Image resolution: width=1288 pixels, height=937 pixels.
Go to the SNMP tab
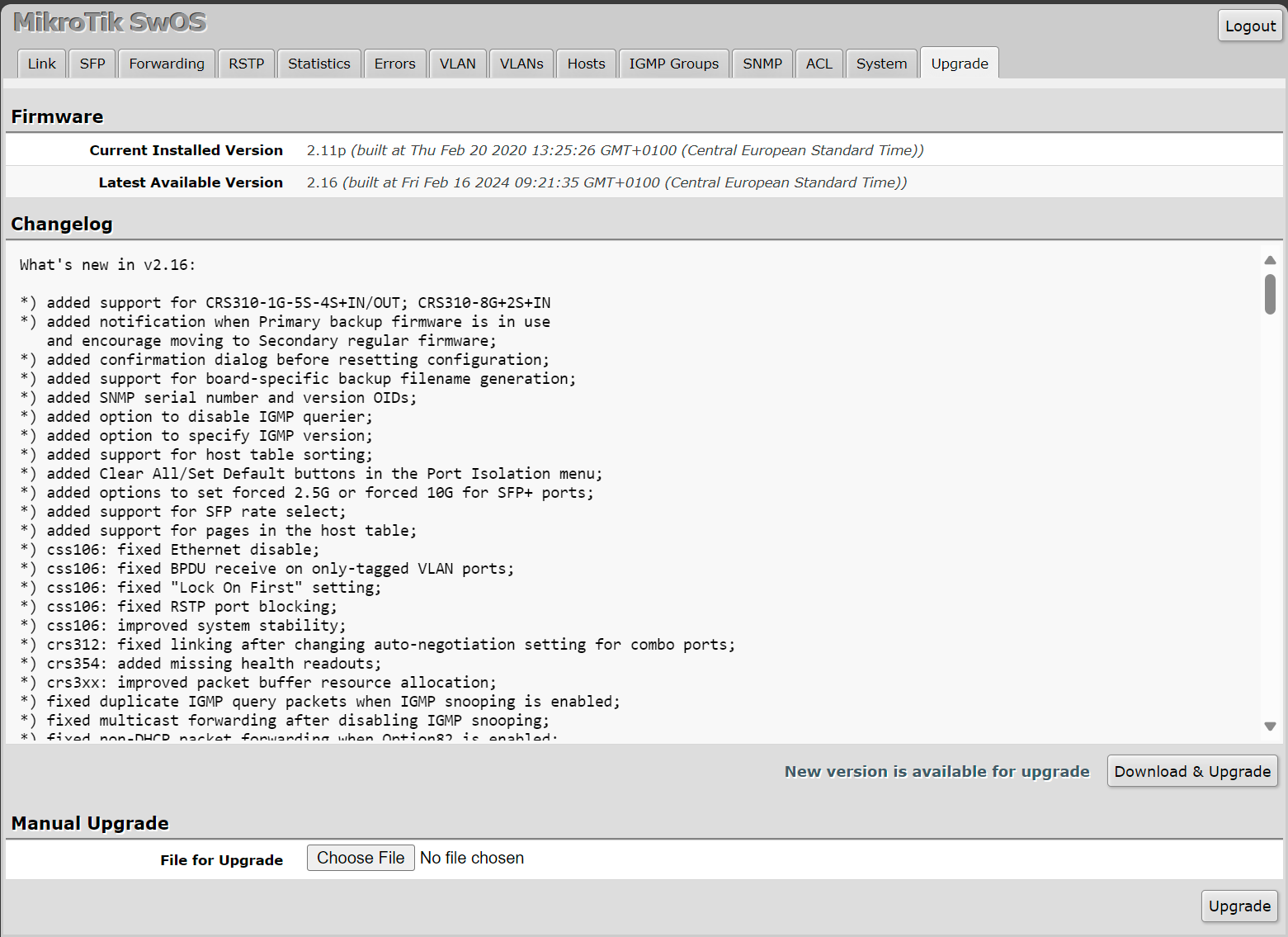762,64
